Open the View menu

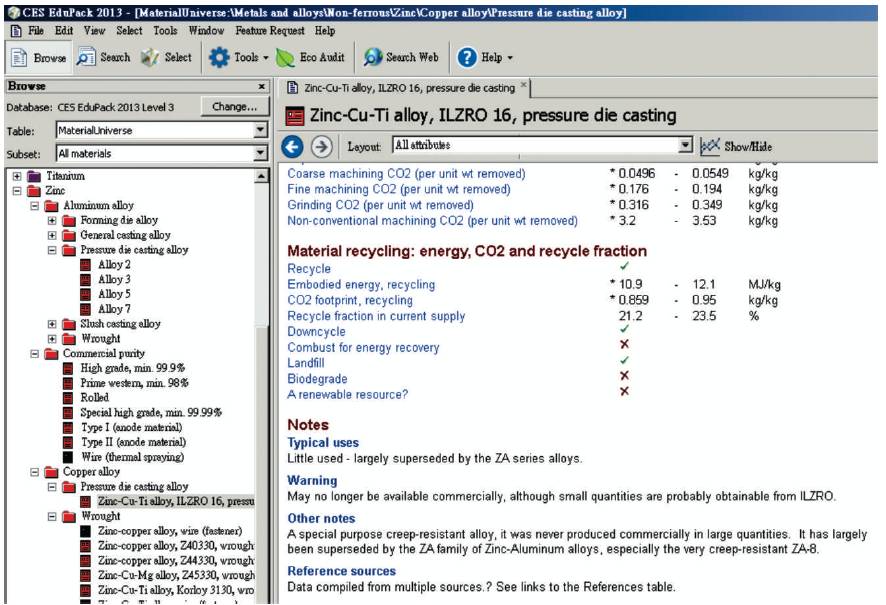click(94, 31)
